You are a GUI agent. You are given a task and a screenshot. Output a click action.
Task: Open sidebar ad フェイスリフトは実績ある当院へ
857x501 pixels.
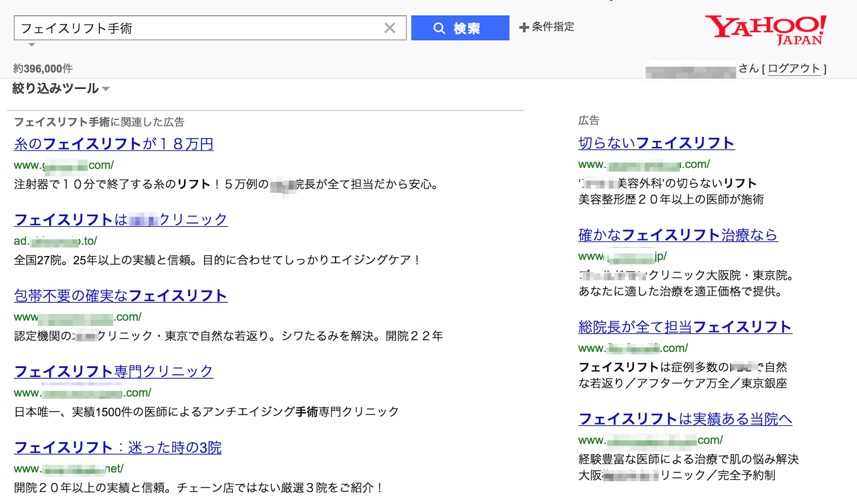(x=685, y=419)
